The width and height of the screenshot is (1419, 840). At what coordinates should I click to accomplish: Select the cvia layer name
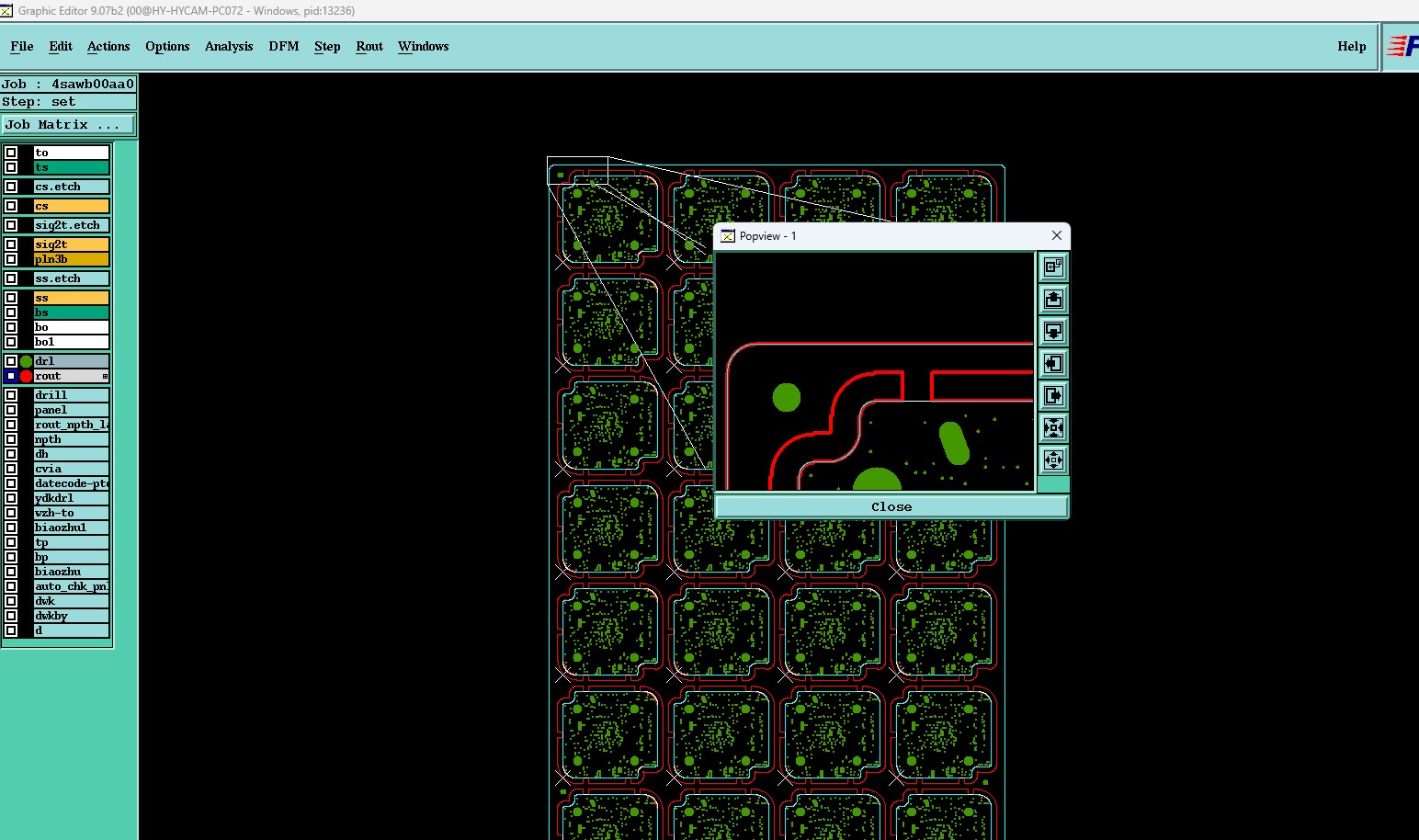point(72,469)
